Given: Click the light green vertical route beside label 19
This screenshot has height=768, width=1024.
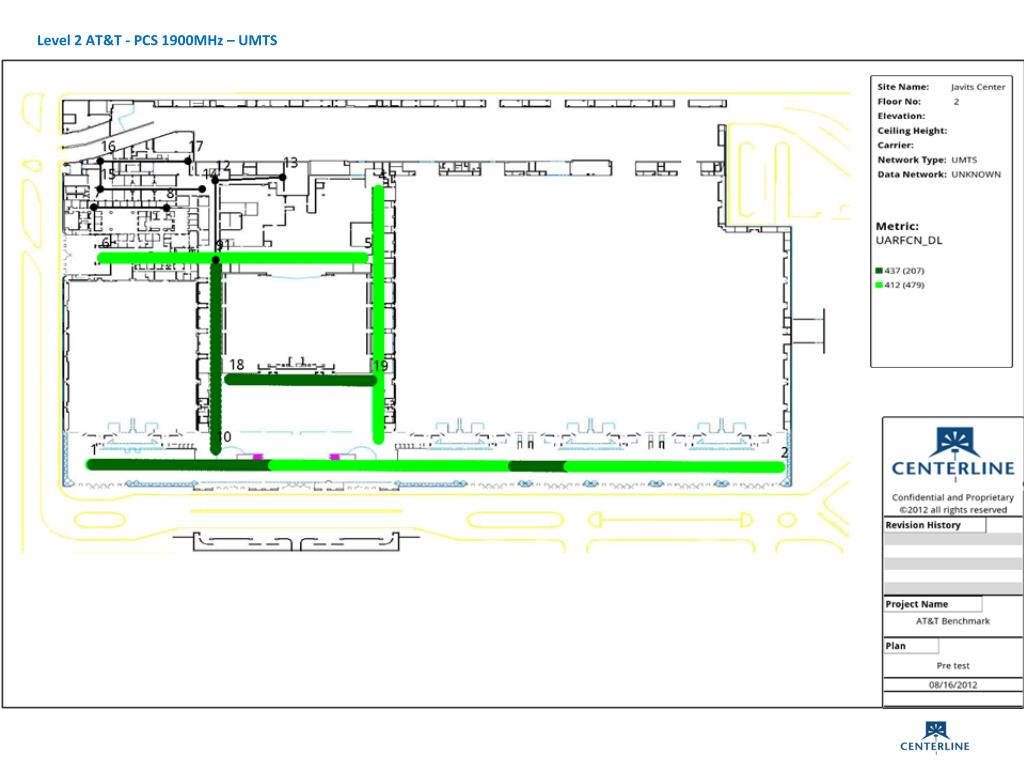Looking at the screenshot, I should tap(377, 315).
